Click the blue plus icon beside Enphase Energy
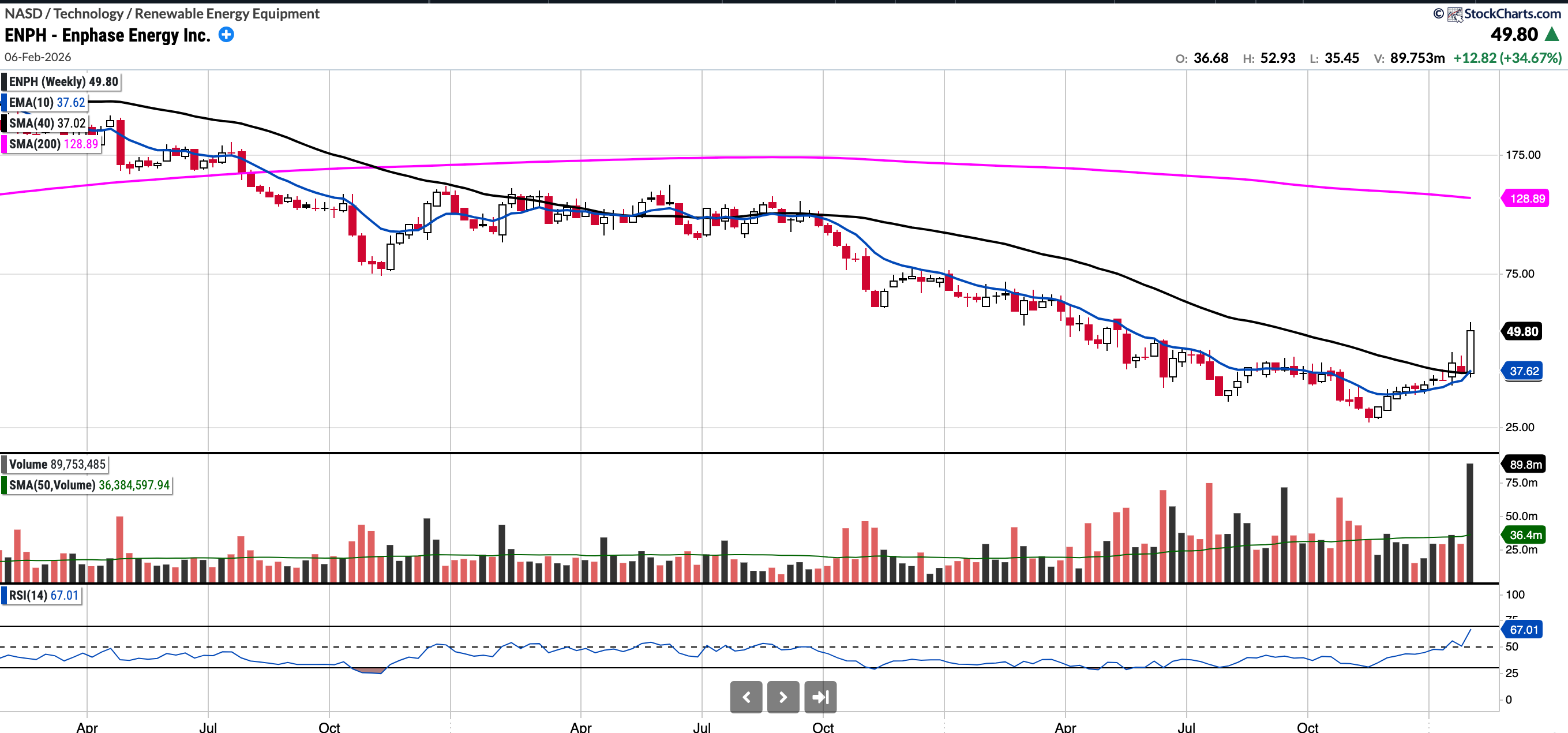The width and height of the screenshot is (1568, 733). click(x=226, y=35)
